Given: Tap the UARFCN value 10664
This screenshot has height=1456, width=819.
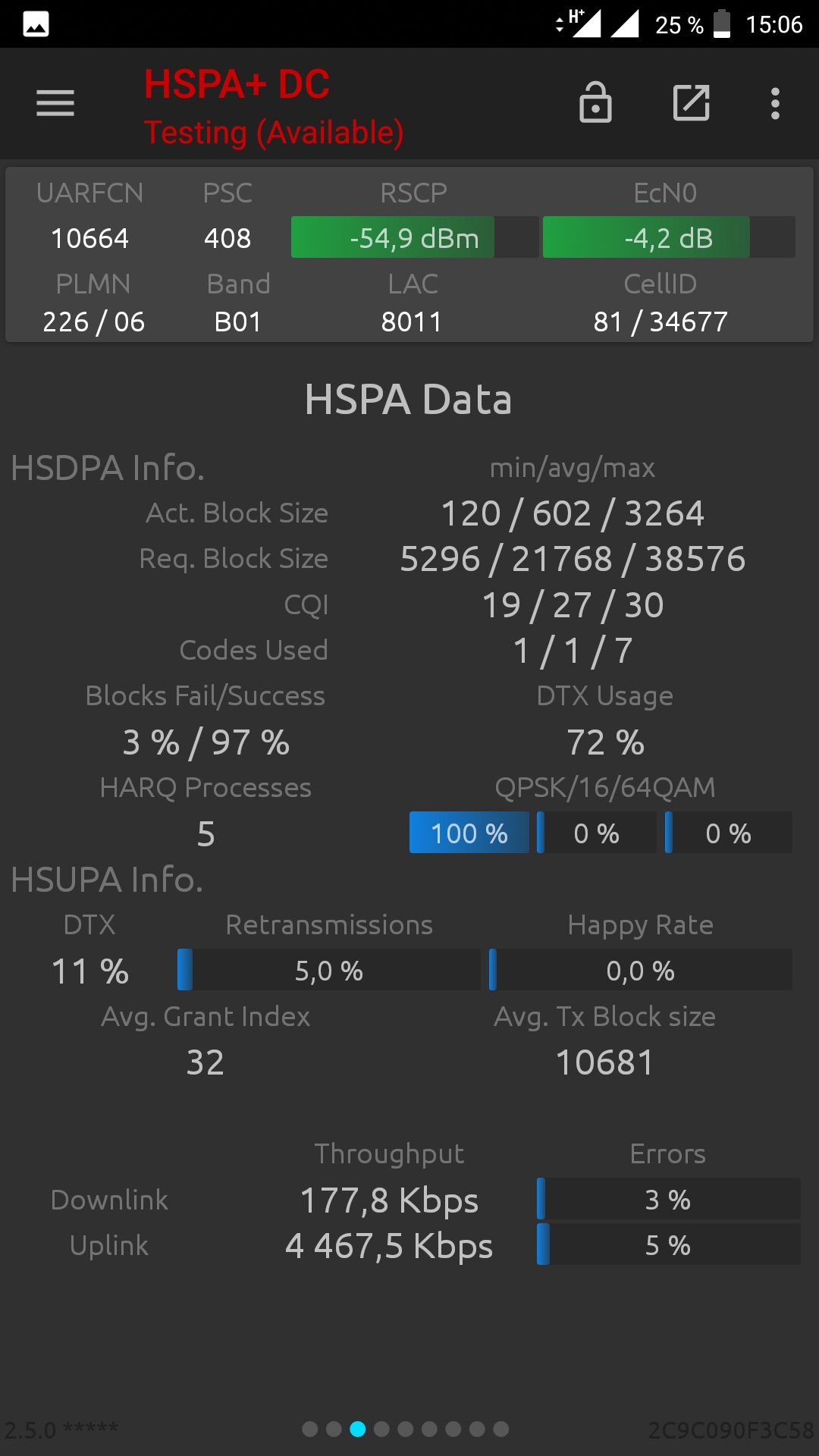Looking at the screenshot, I should pos(89,238).
